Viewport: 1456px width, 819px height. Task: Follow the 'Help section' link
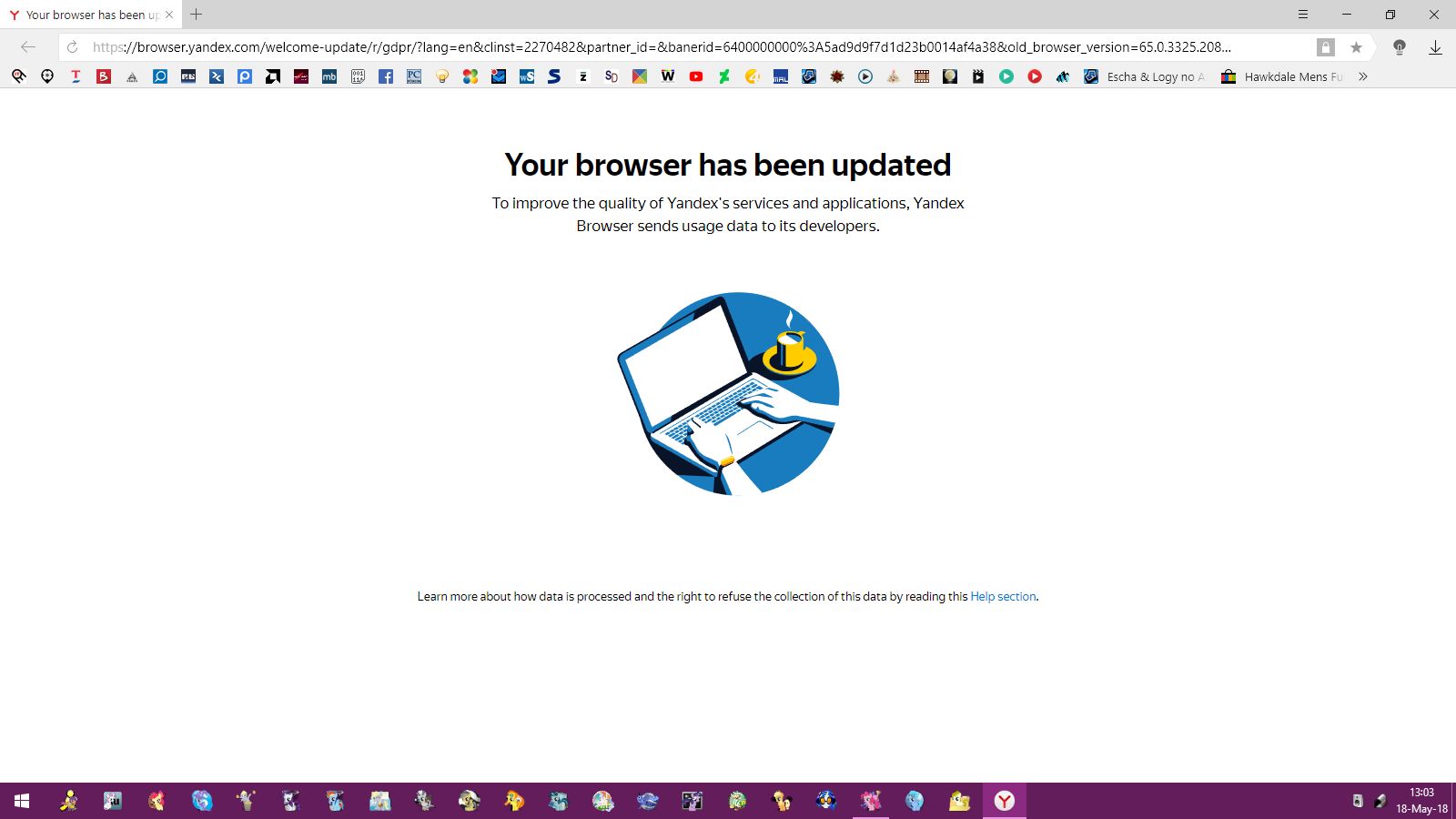(x=1003, y=597)
